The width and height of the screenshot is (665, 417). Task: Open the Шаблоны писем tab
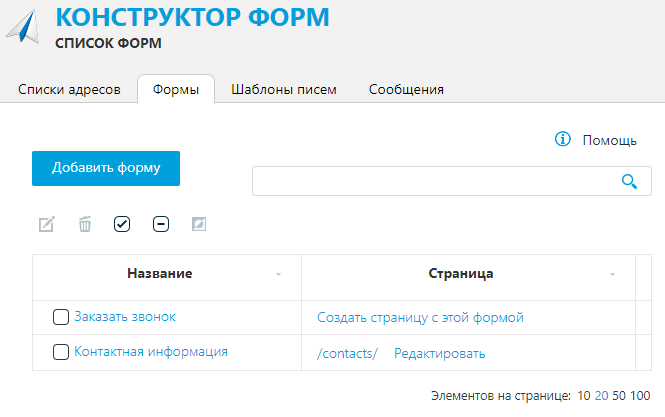tap(284, 90)
